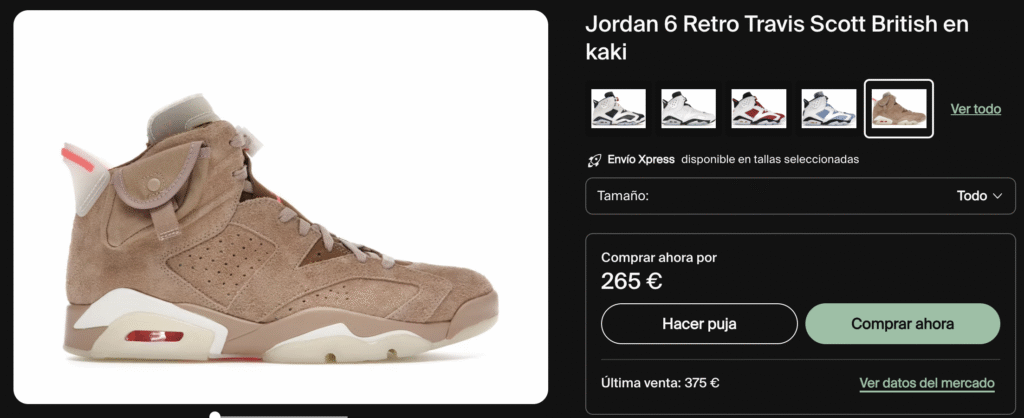Expand the Tamaño size dropdown
Viewport: 1024px width, 418px height.
(x=800, y=196)
